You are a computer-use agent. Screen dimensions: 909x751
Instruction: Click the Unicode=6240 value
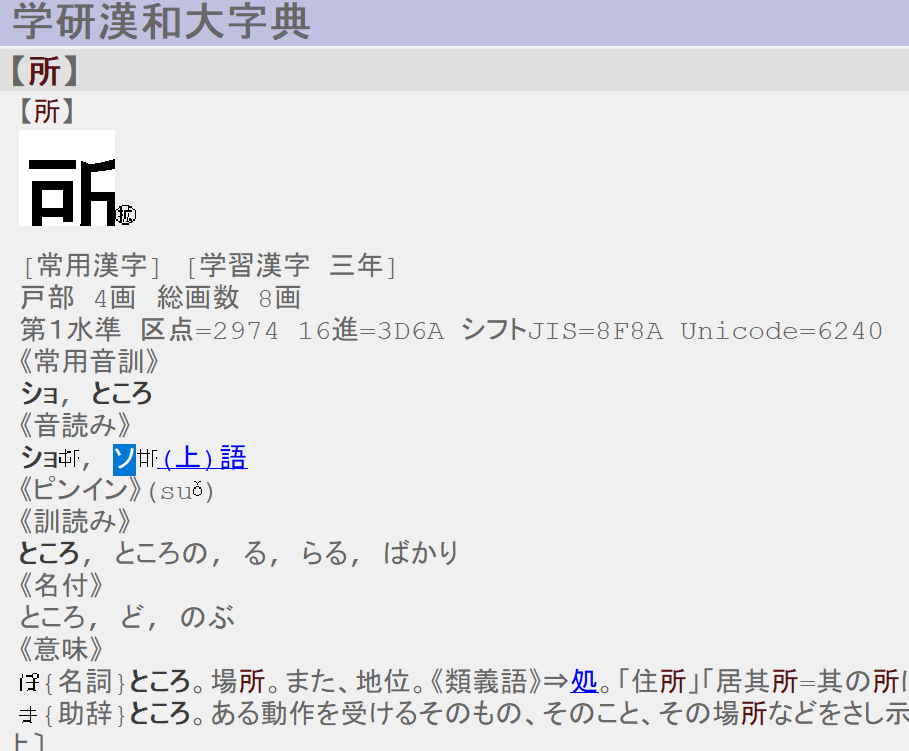click(x=781, y=331)
